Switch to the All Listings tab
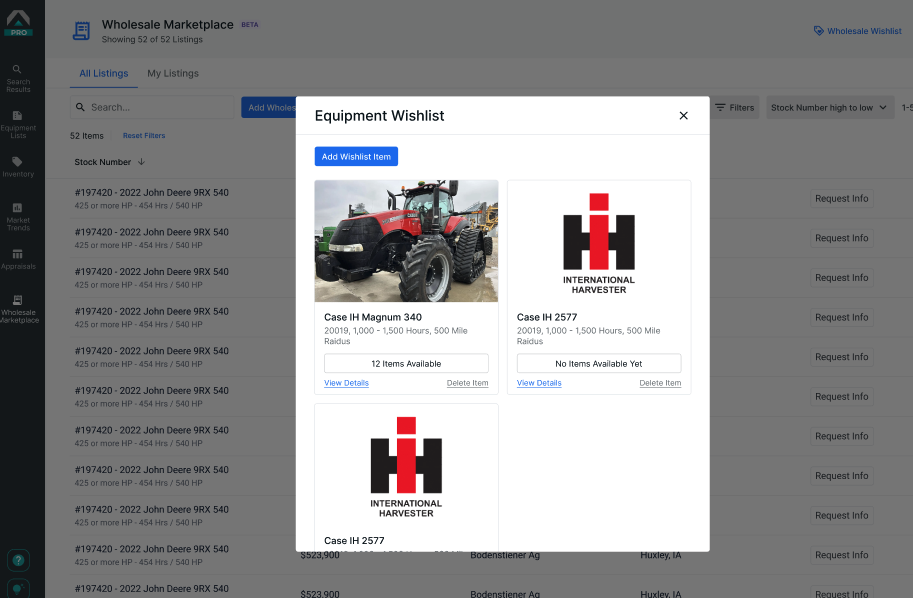 pos(104,73)
